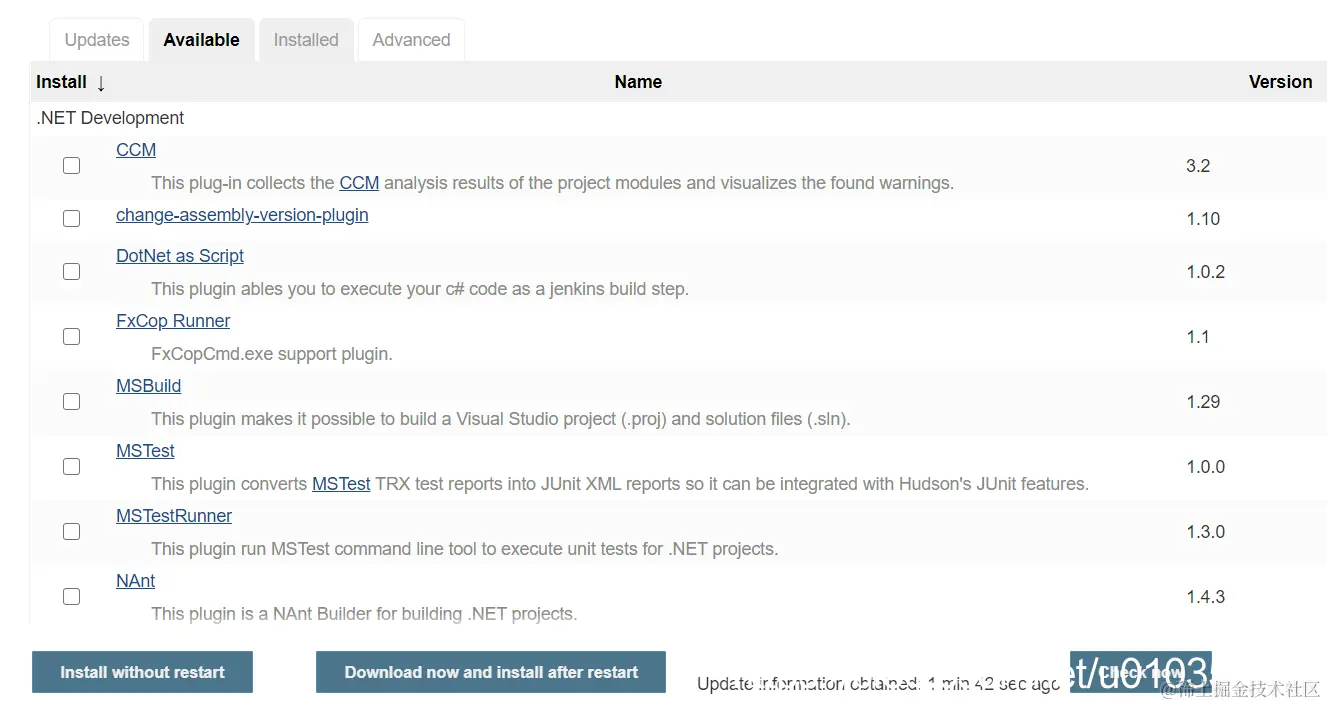Screen dimensions: 1327x706
Task: Select the MSBuild plugin checkbox
Action: [x=71, y=401]
